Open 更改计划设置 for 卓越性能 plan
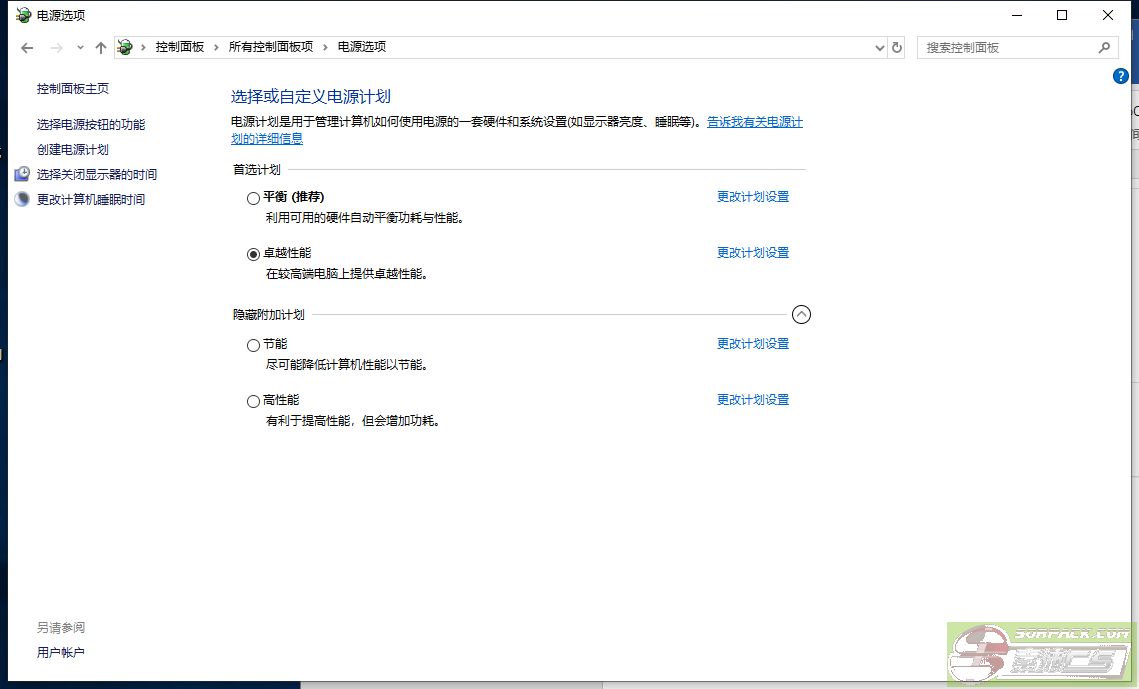1139x689 pixels. (x=752, y=253)
